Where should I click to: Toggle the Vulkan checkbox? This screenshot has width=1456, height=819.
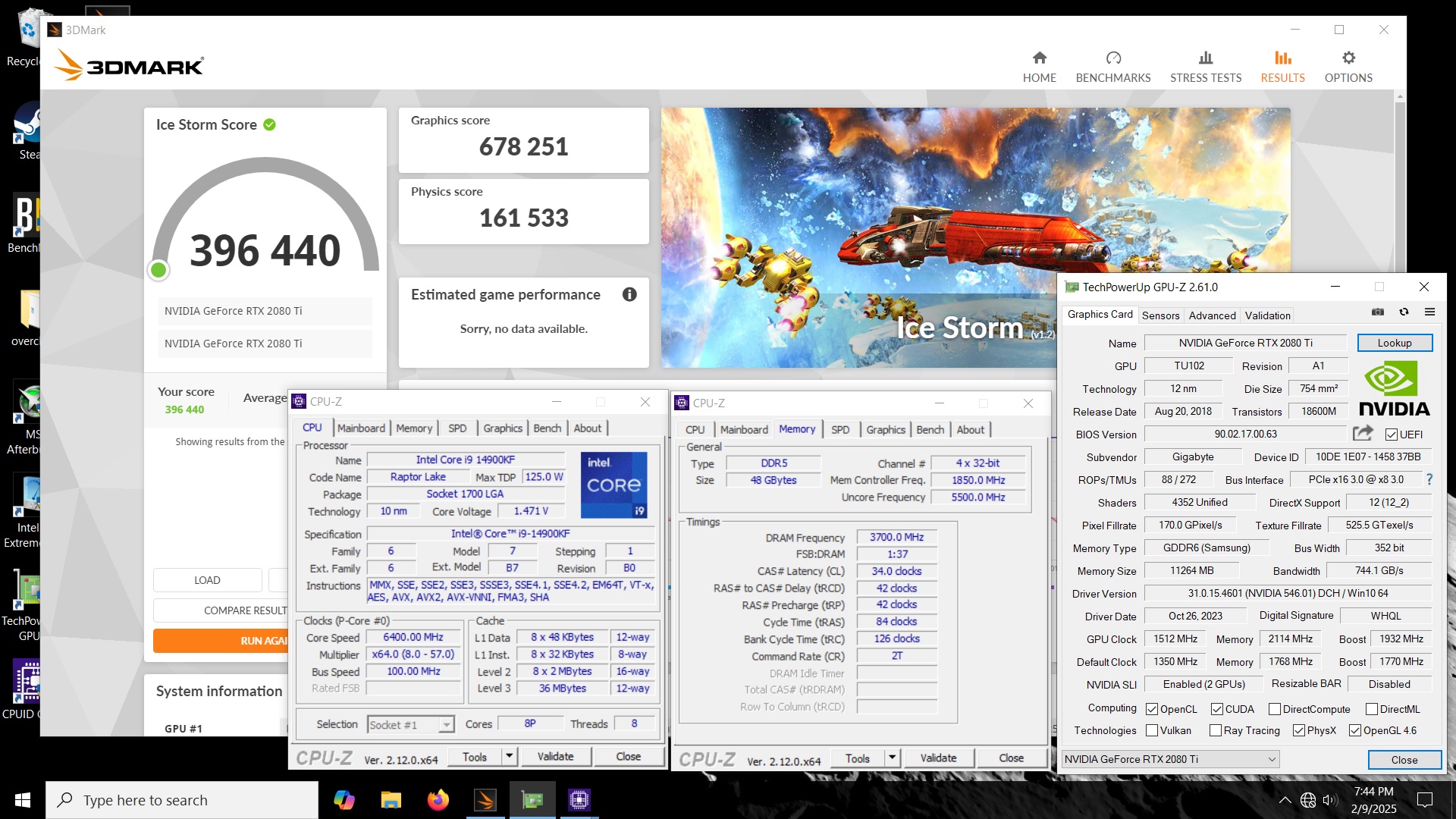pos(1151,730)
